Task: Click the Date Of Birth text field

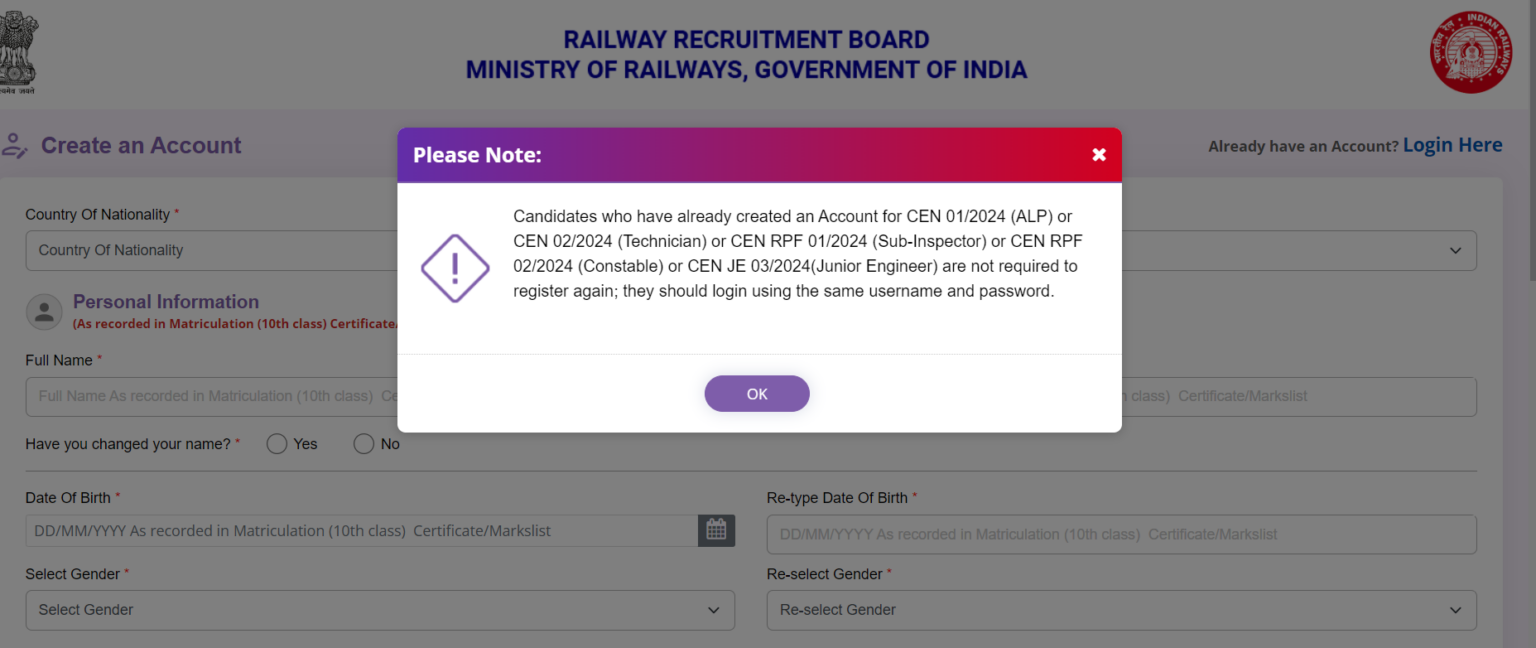Action: click(x=360, y=530)
